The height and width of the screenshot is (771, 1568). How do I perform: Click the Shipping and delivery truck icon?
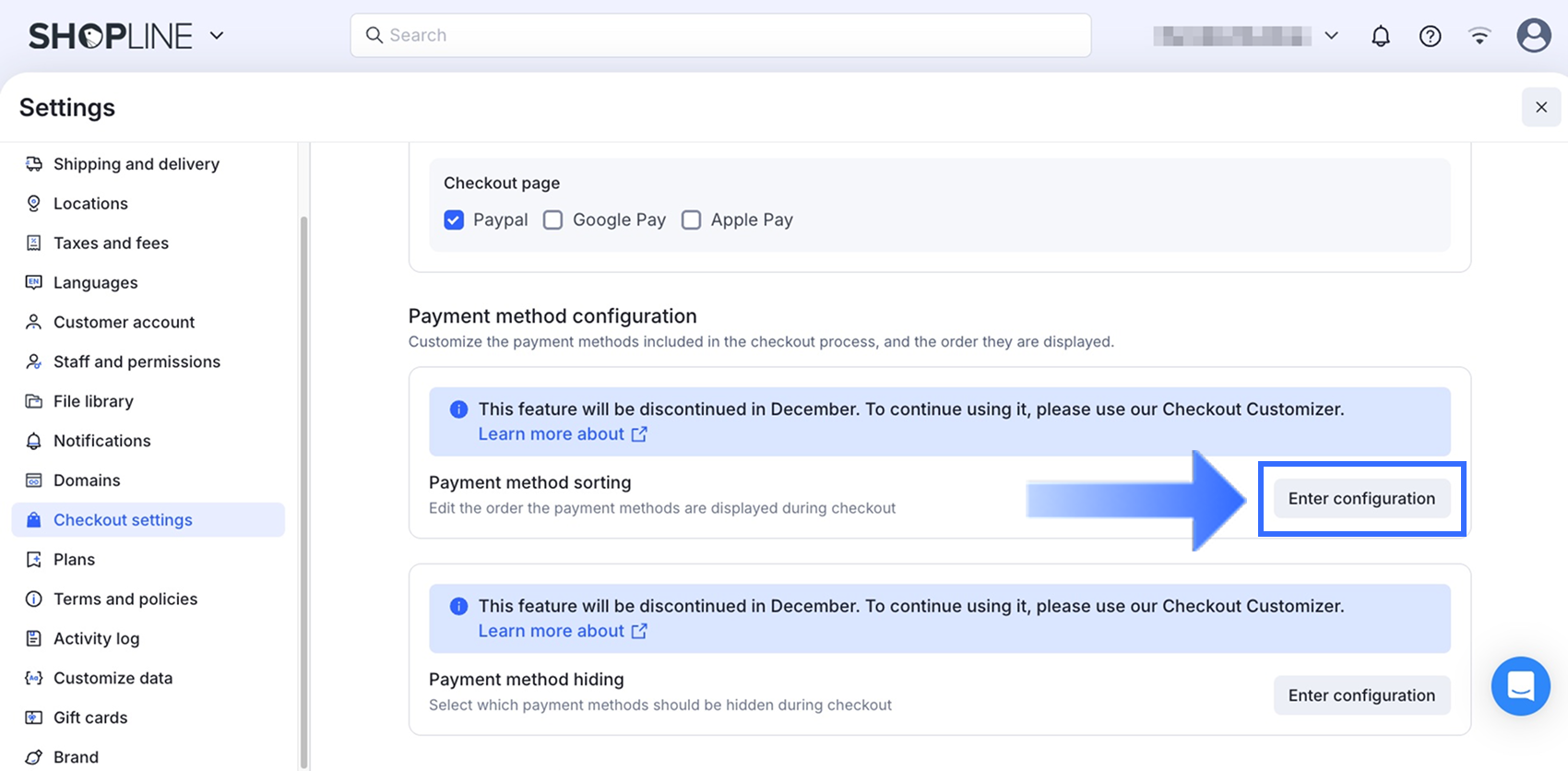pos(34,164)
